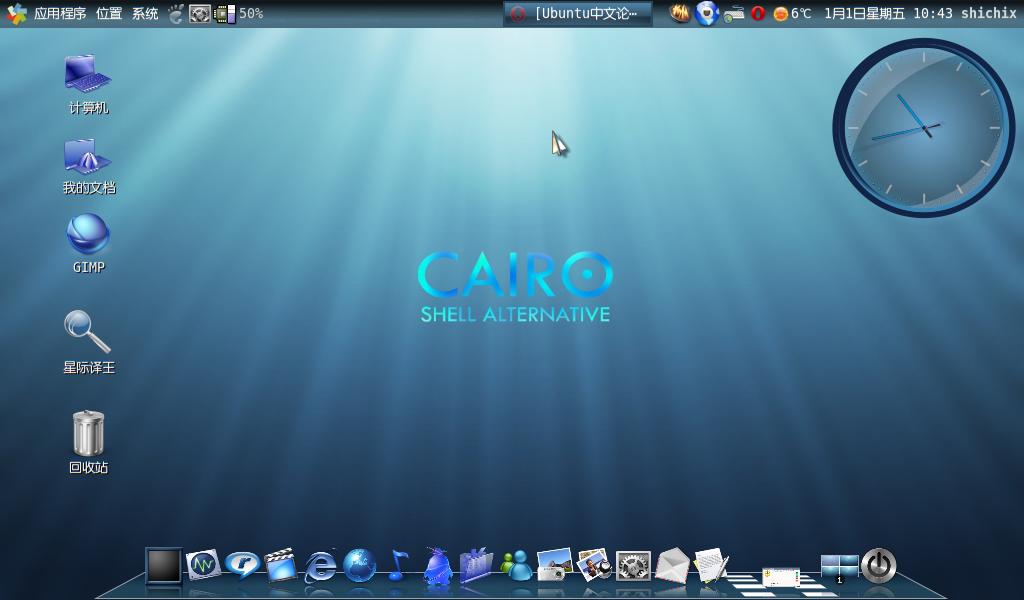Launch the black terminal icon in dock

163,565
